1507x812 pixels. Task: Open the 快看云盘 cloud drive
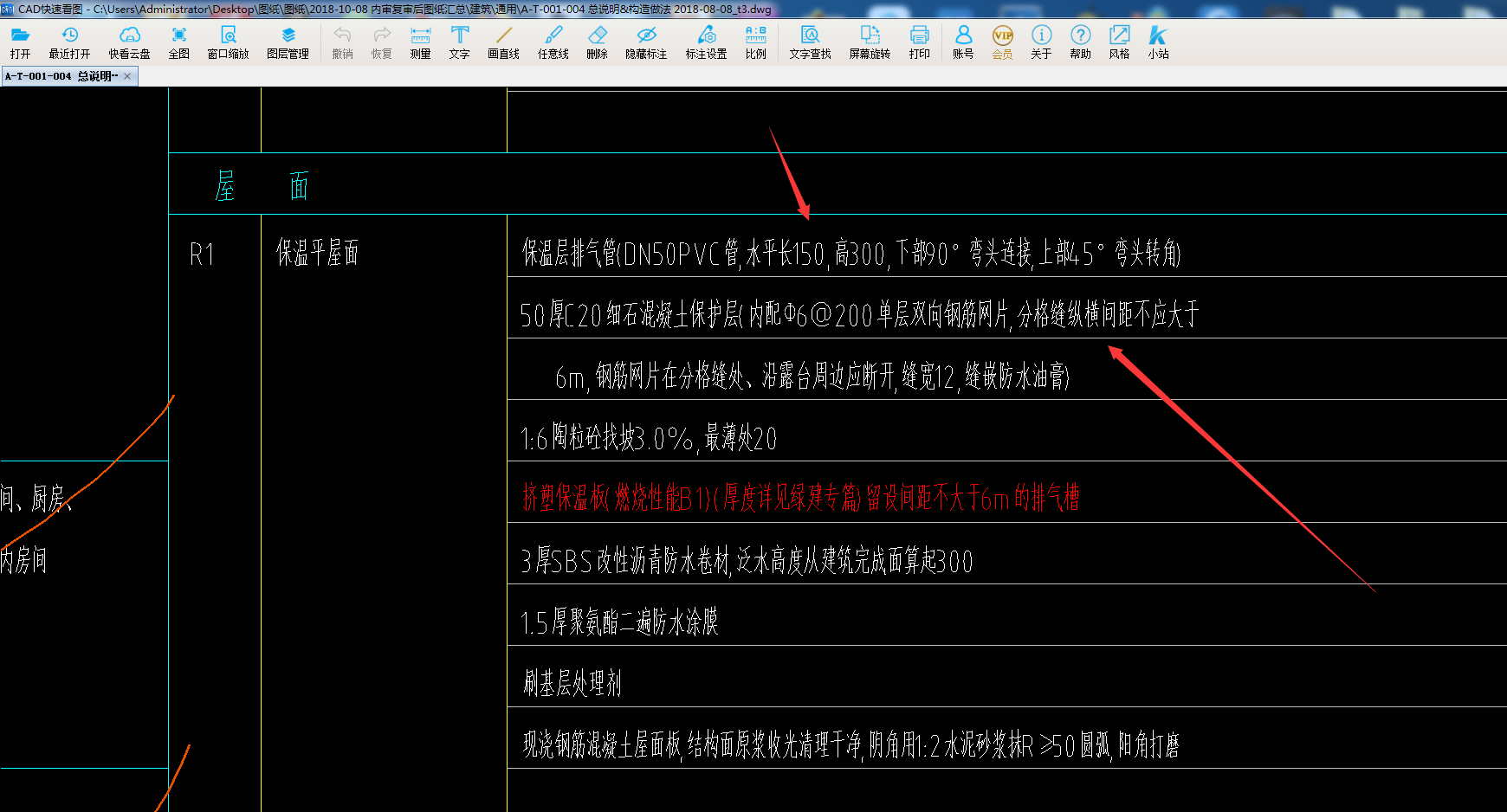coord(129,42)
